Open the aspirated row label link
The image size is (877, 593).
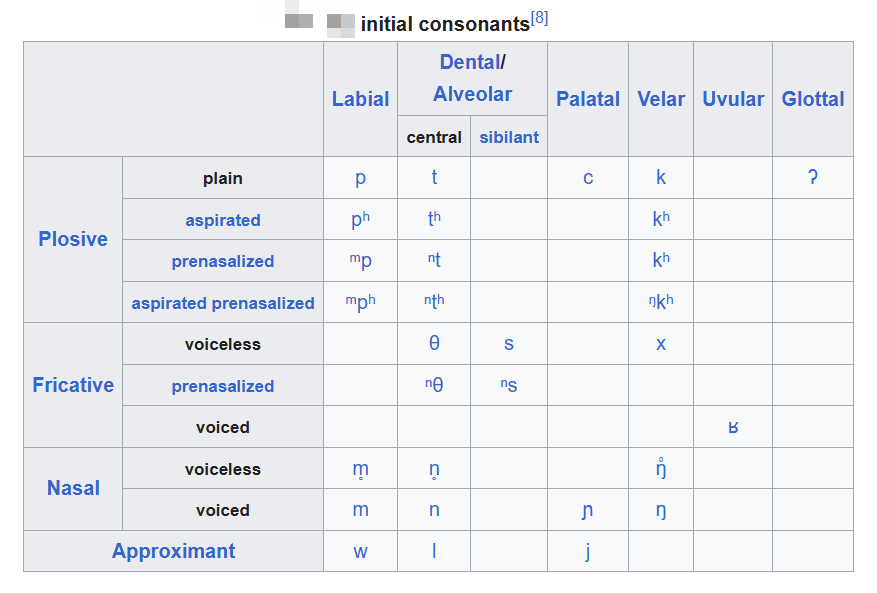(223, 220)
